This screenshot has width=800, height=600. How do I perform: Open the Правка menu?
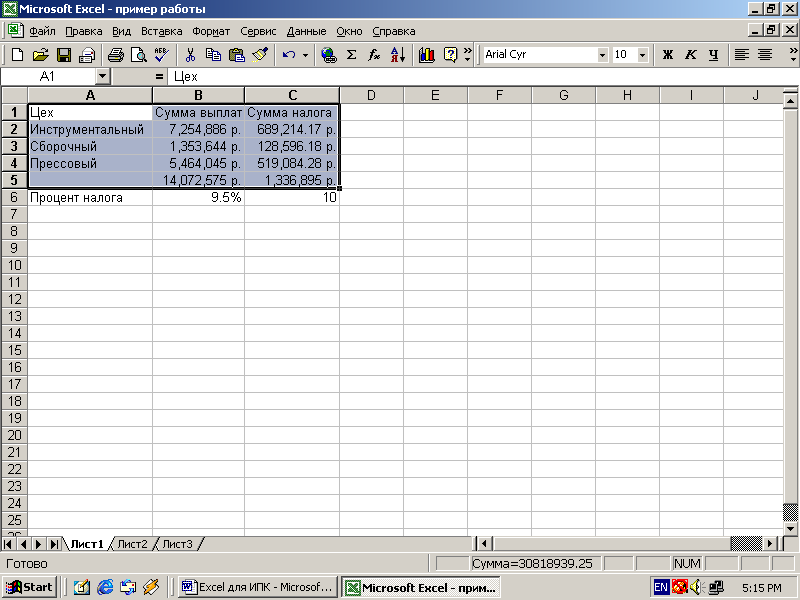84,31
